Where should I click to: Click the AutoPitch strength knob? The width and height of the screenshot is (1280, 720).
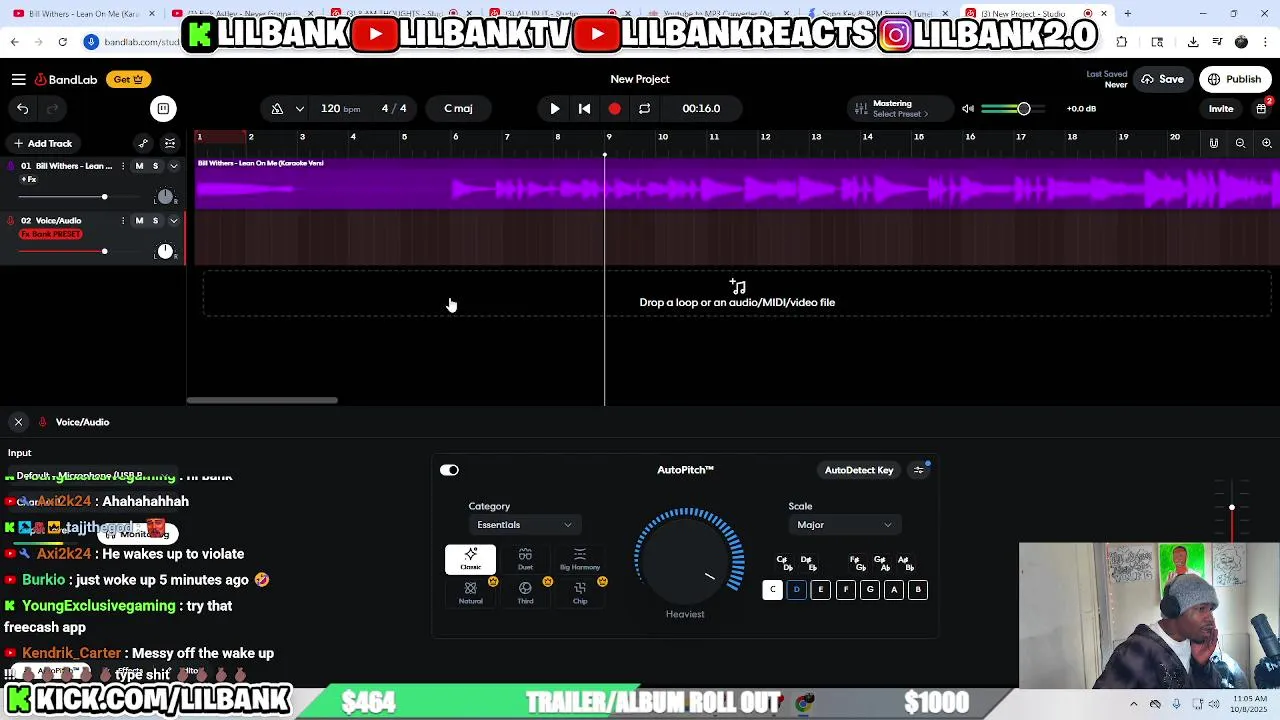pos(686,560)
